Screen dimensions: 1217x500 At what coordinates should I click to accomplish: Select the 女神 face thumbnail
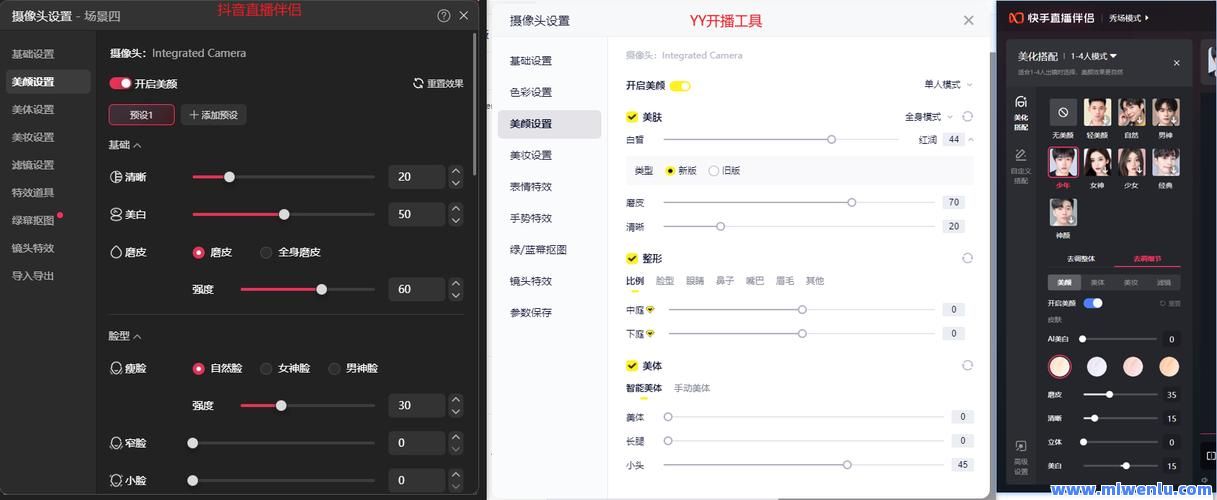coord(1097,162)
